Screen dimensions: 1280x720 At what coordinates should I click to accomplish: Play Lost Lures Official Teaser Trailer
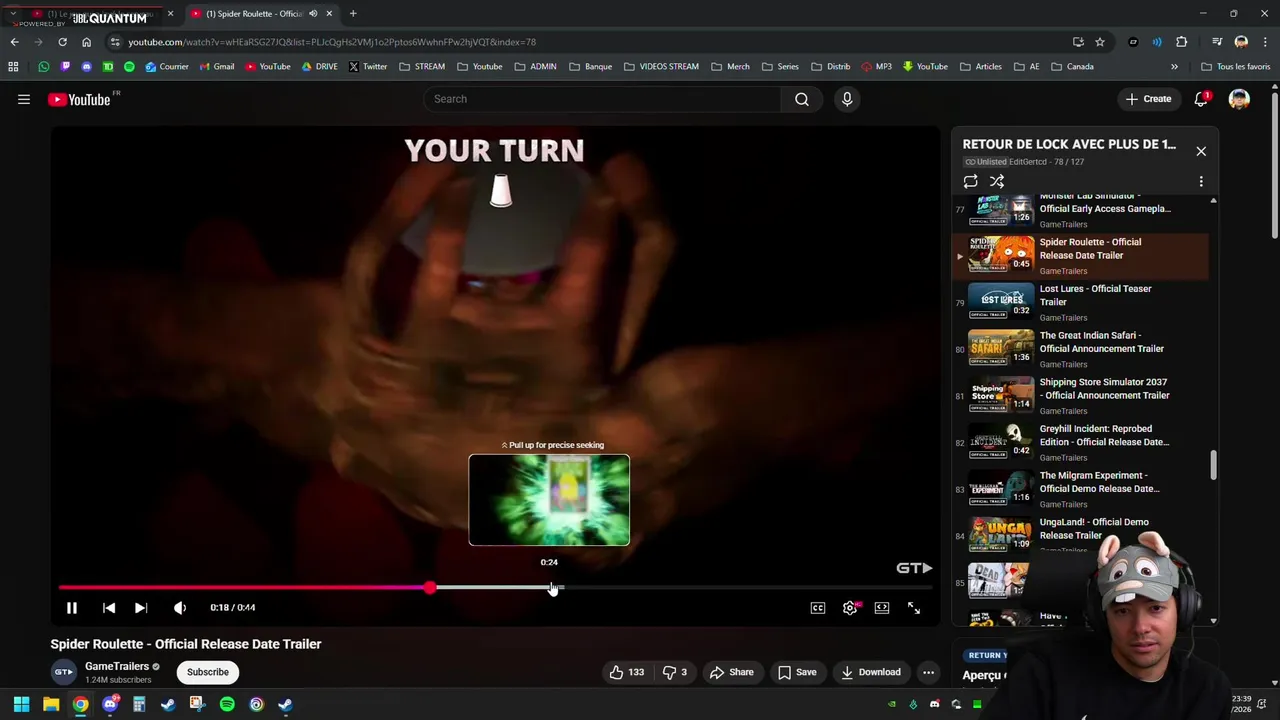tap(1080, 302)
